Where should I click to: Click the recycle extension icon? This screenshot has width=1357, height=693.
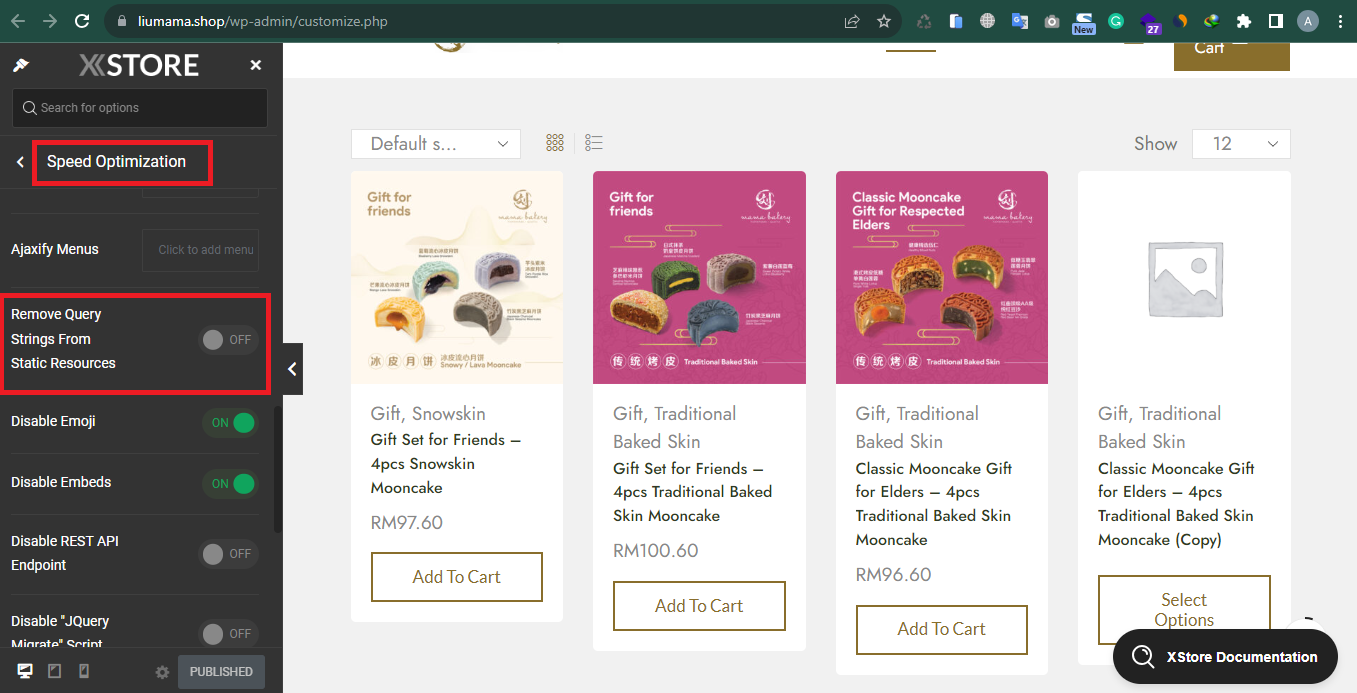tap(925, 21)
